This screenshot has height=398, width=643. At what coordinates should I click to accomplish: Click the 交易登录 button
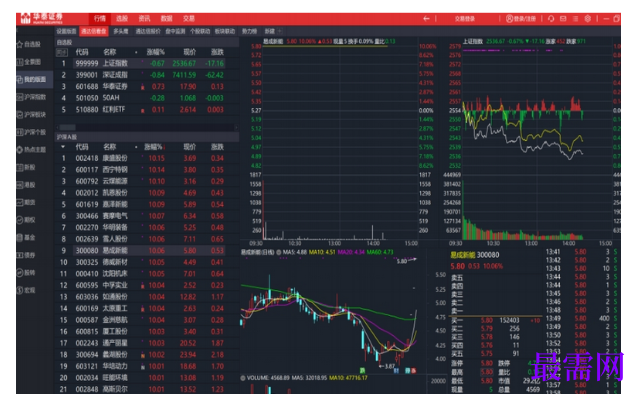(x=465, y=18)
